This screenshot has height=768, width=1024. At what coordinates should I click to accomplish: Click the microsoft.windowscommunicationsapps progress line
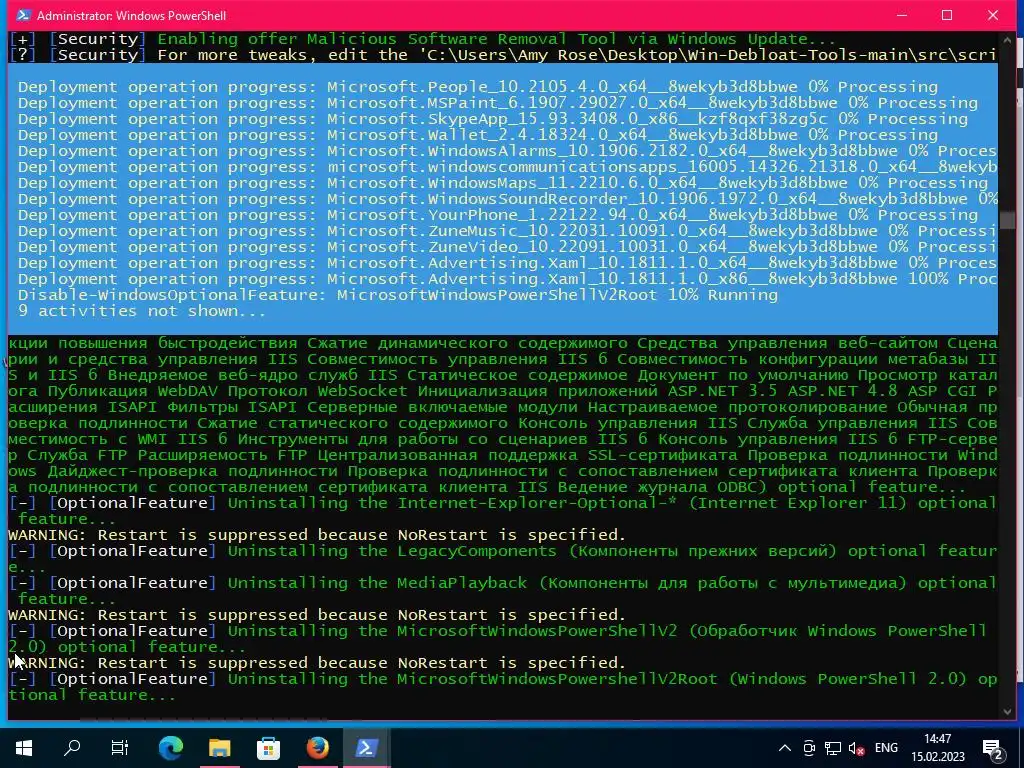pos(507,167)
